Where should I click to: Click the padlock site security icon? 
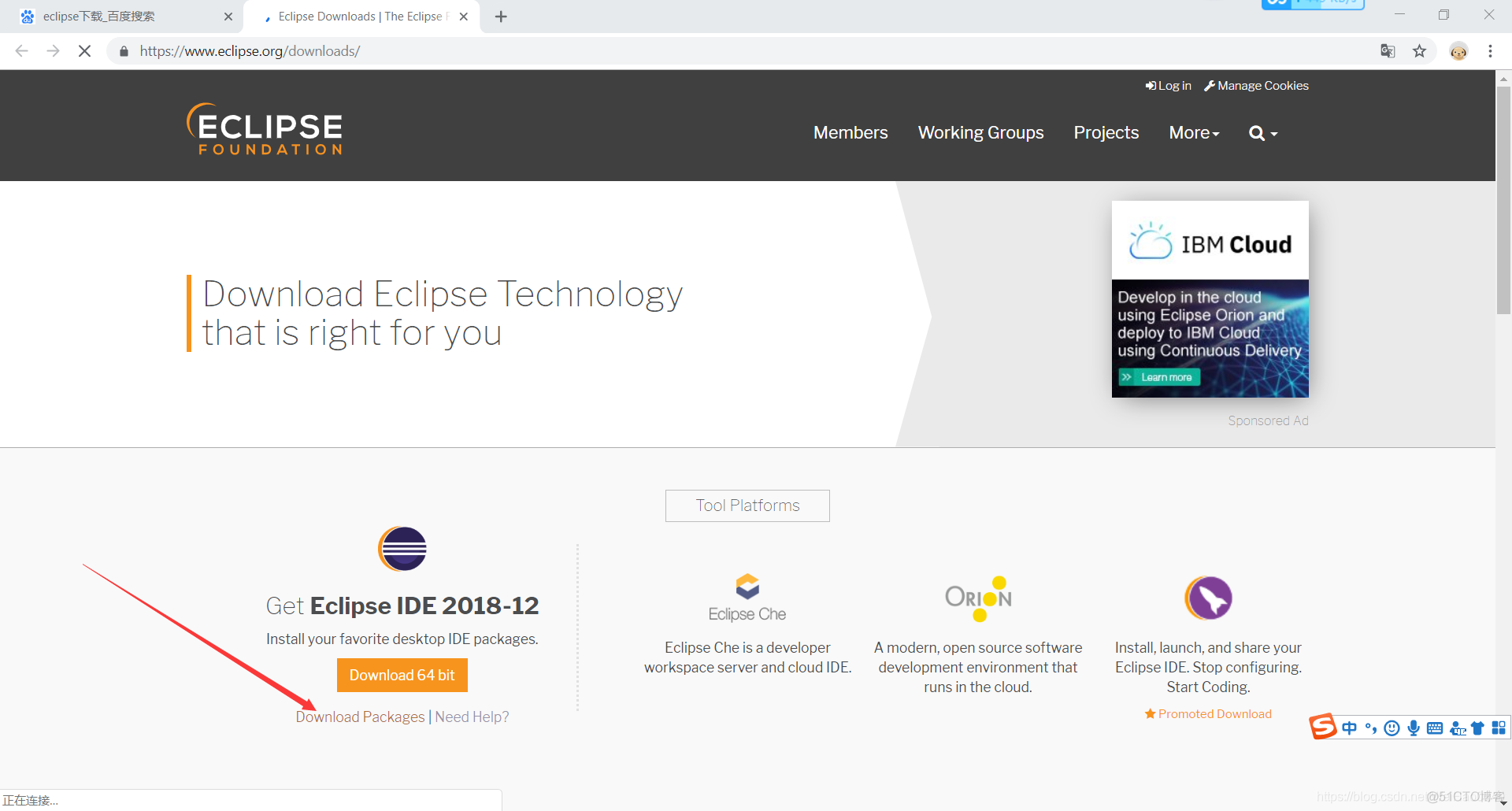click(124, 51)
